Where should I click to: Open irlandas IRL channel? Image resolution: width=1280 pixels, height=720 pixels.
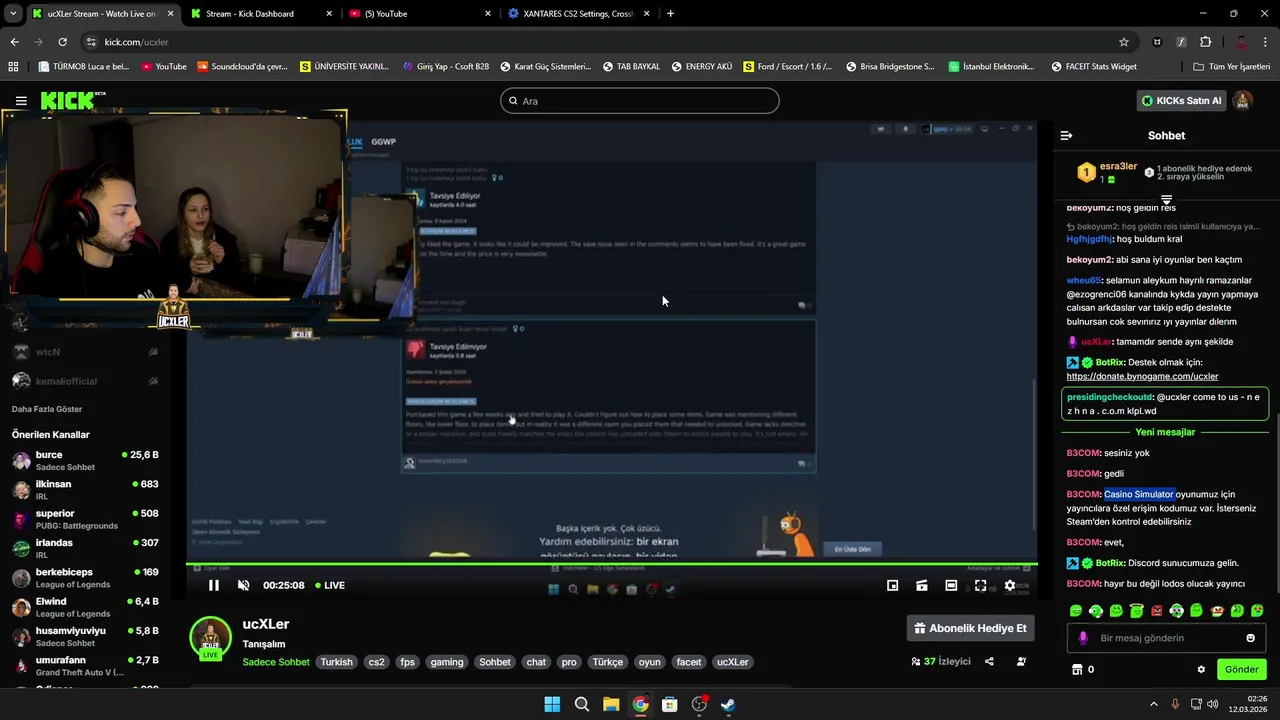pyautogui.click(x=85, y=548)
